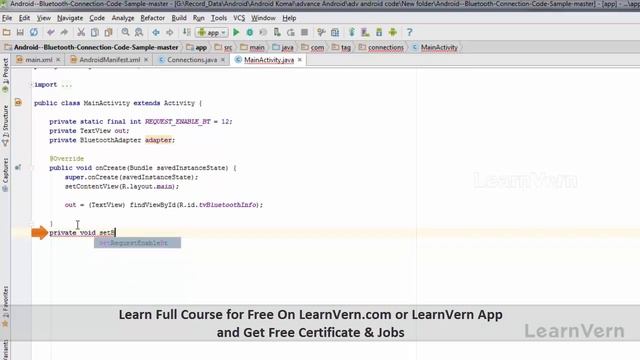Click the Find magnifier icon
The width and height of the screenshot is (640, 360).
point(125,32)
